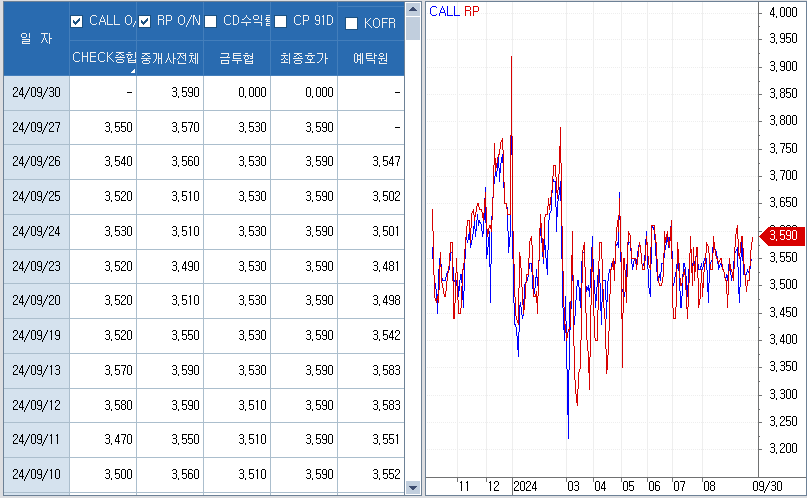Click the small triangle in CHECK종합 header

click(131, 70)
